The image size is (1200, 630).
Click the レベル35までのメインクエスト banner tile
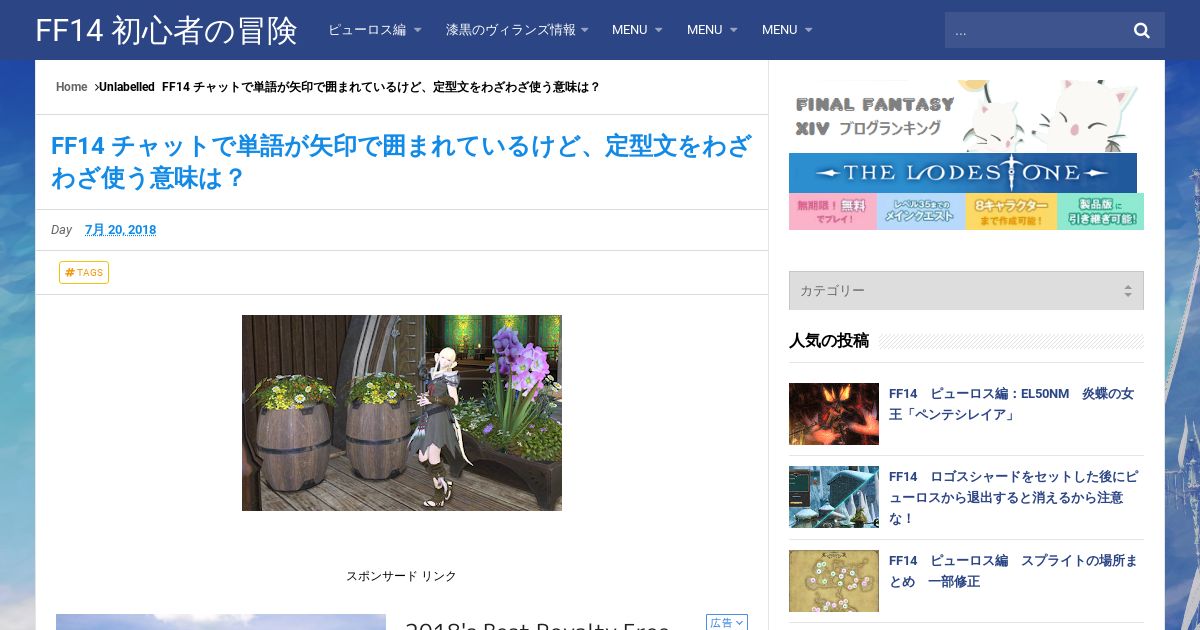(x=921, y=212)
